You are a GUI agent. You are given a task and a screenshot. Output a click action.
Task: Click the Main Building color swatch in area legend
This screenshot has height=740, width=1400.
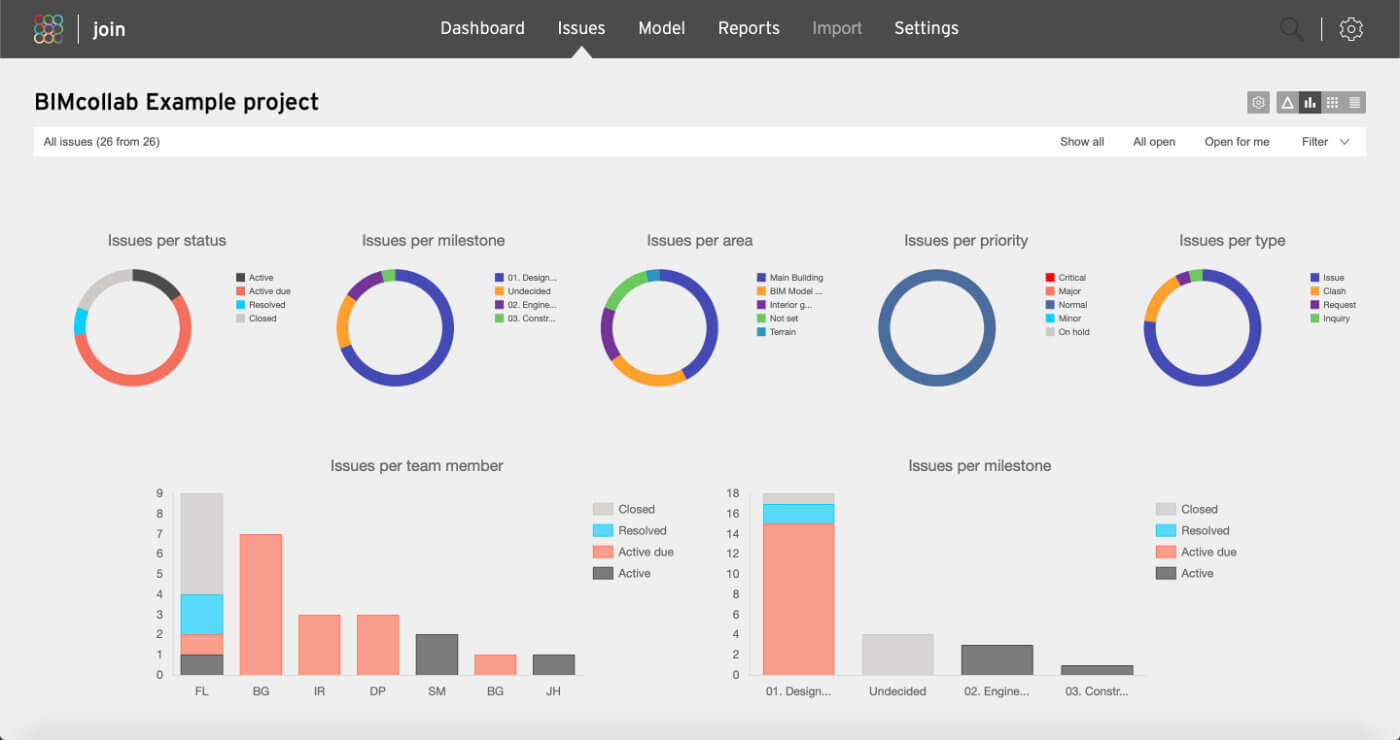point(762,278)
